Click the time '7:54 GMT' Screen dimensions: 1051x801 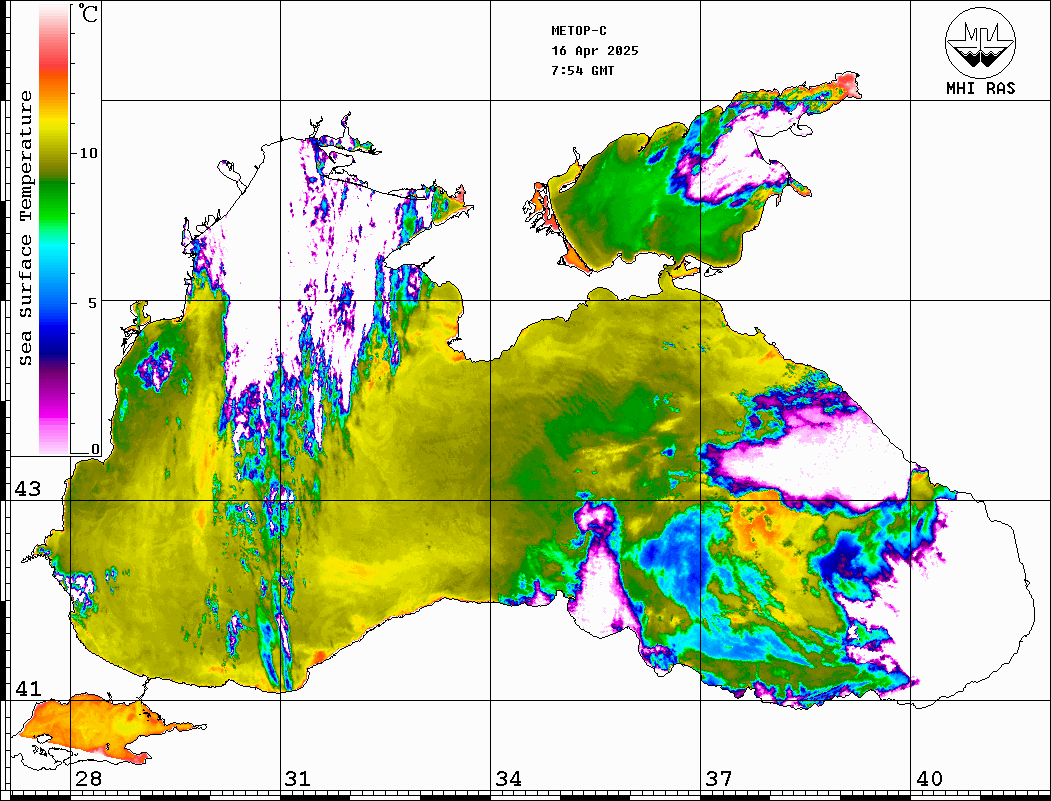[582, 70]
